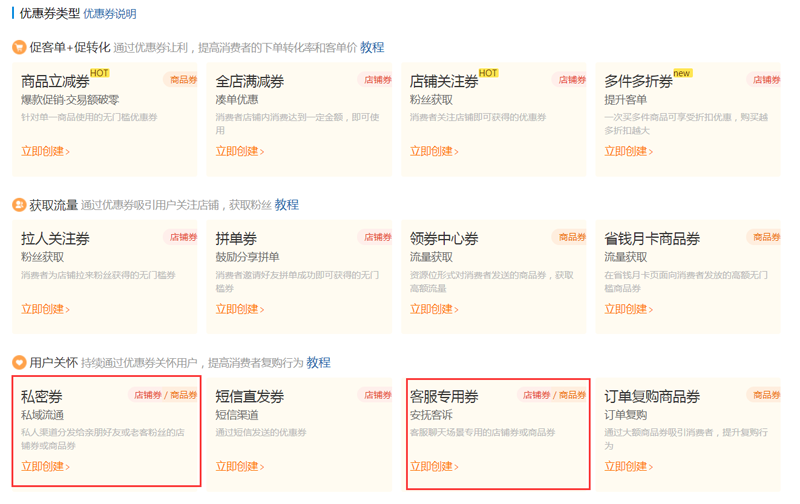
Task: Open the 优惠券说明 link
Action: (110, 14)
